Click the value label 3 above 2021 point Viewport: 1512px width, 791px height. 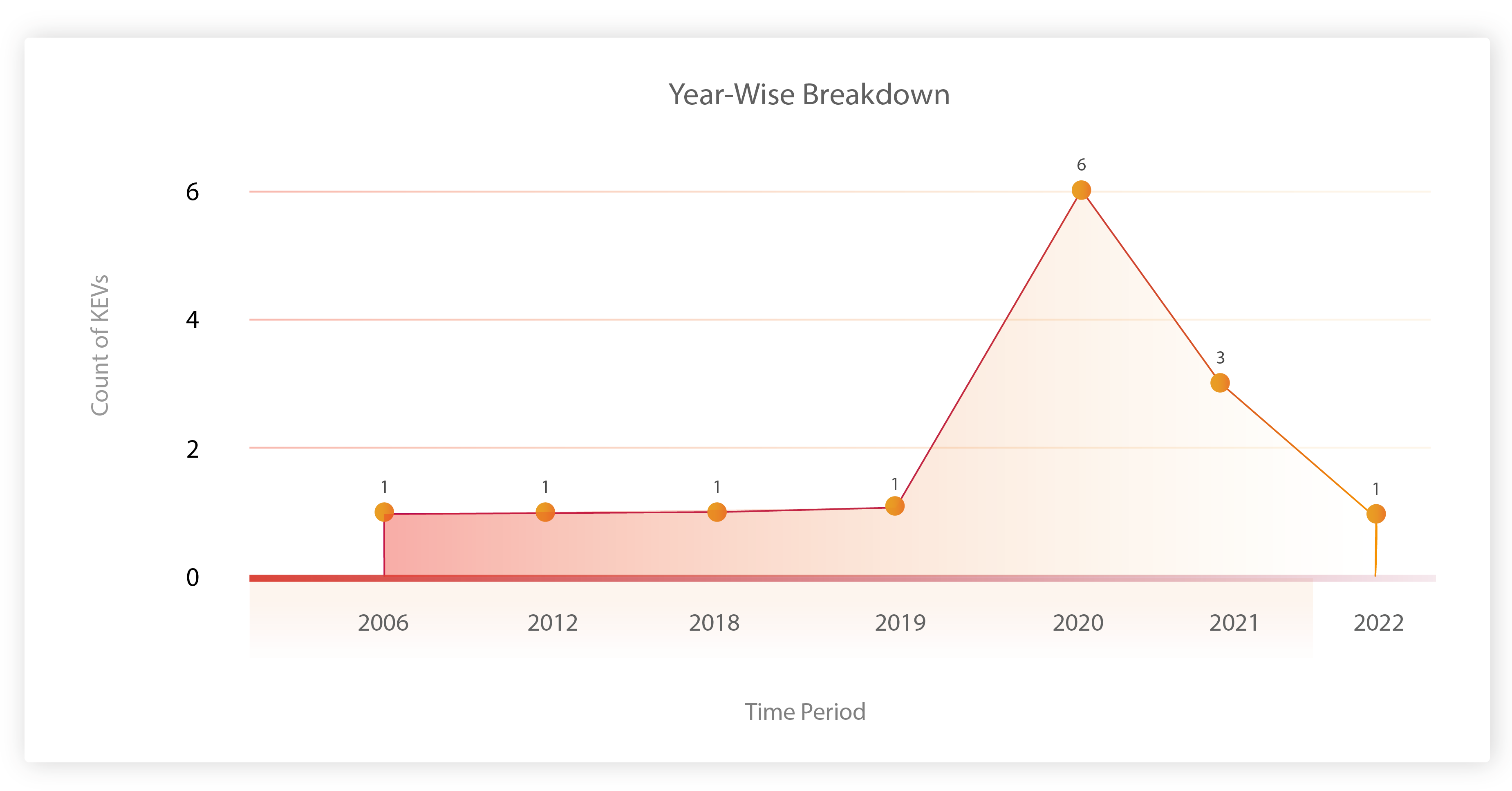1220,357
